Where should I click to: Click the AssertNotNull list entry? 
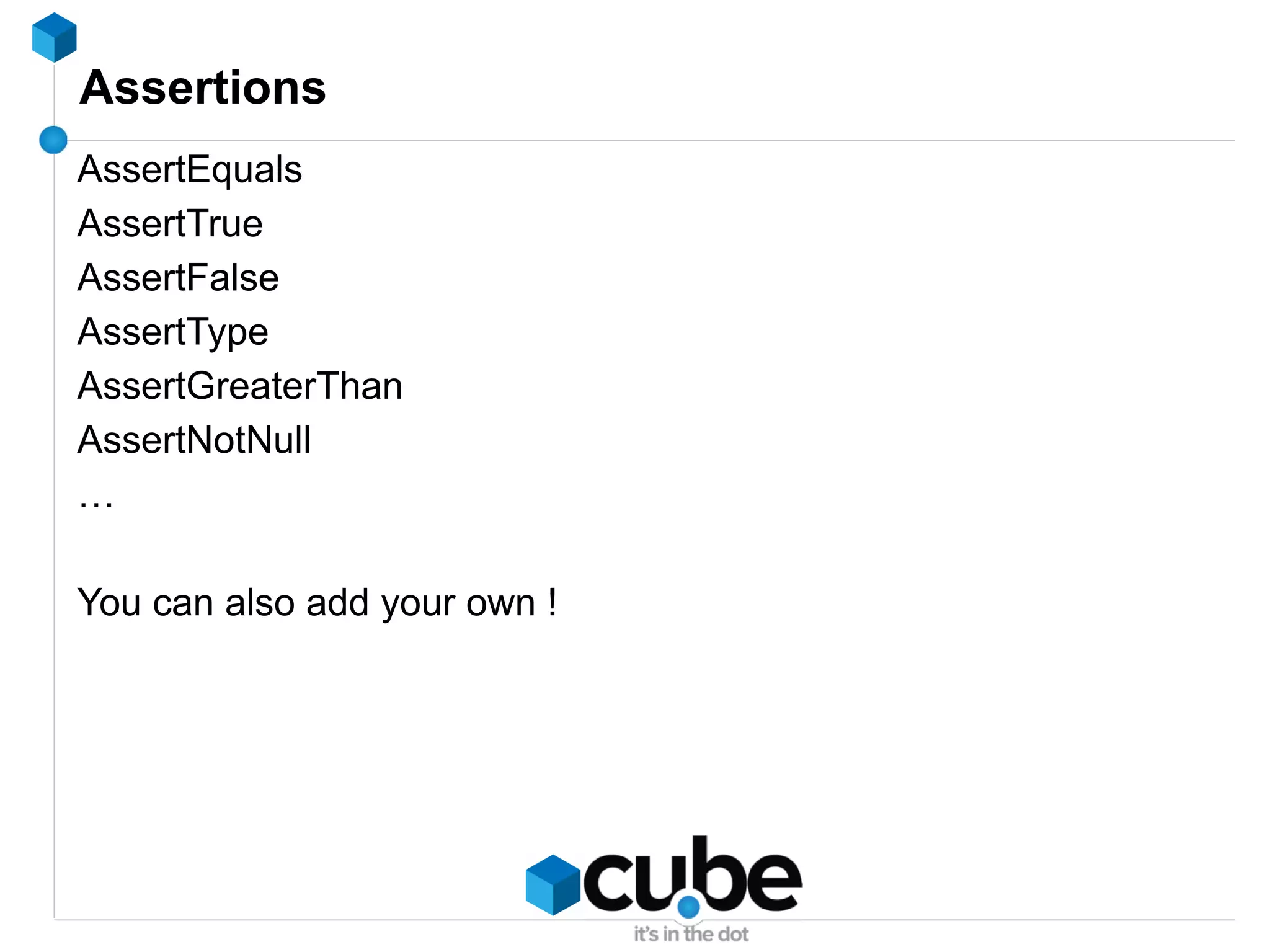coord(193,440)
